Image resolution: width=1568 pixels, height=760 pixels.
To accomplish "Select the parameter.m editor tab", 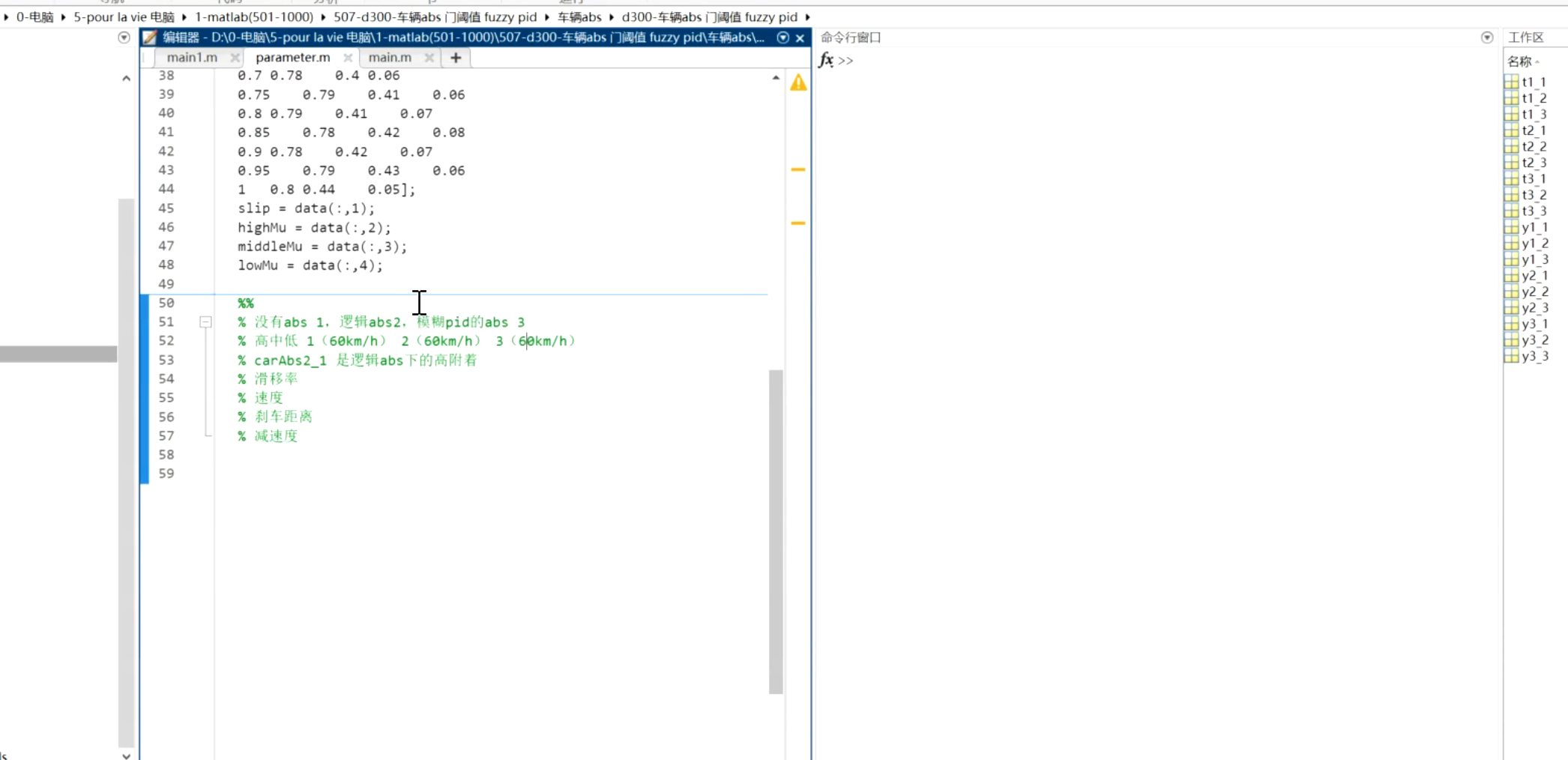I will click(292, 57).
